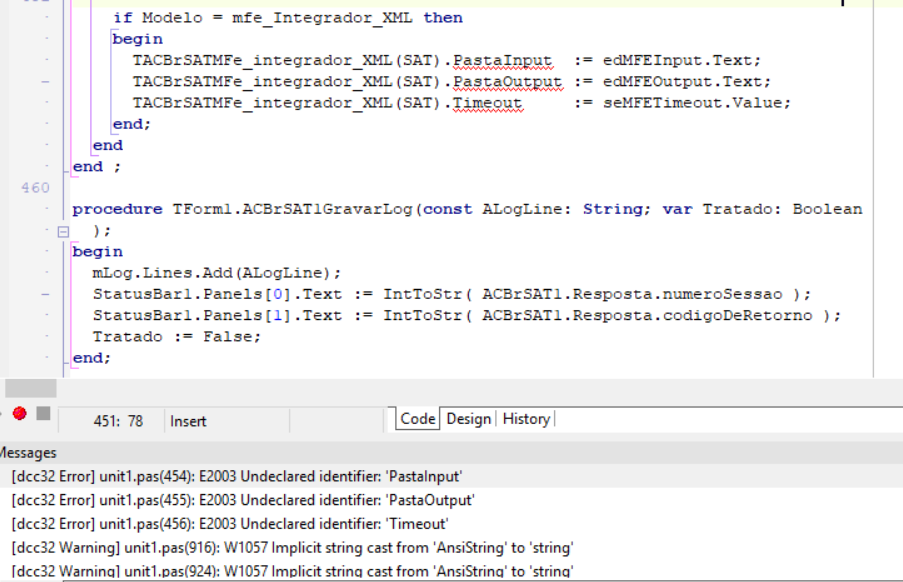
Task: Select the unit1.pas(924) implicit cast warning
Action: 452,571
